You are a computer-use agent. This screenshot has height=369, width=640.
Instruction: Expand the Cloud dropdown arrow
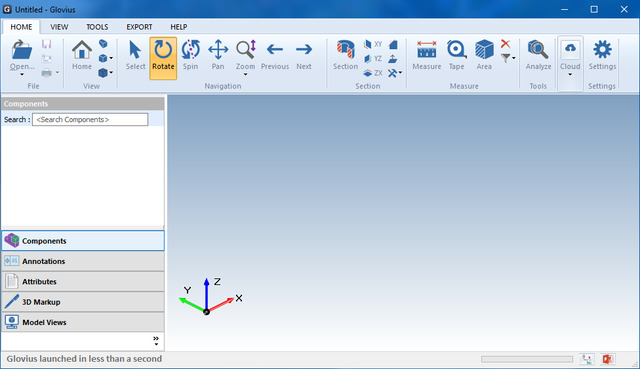[x=570, y=75]
